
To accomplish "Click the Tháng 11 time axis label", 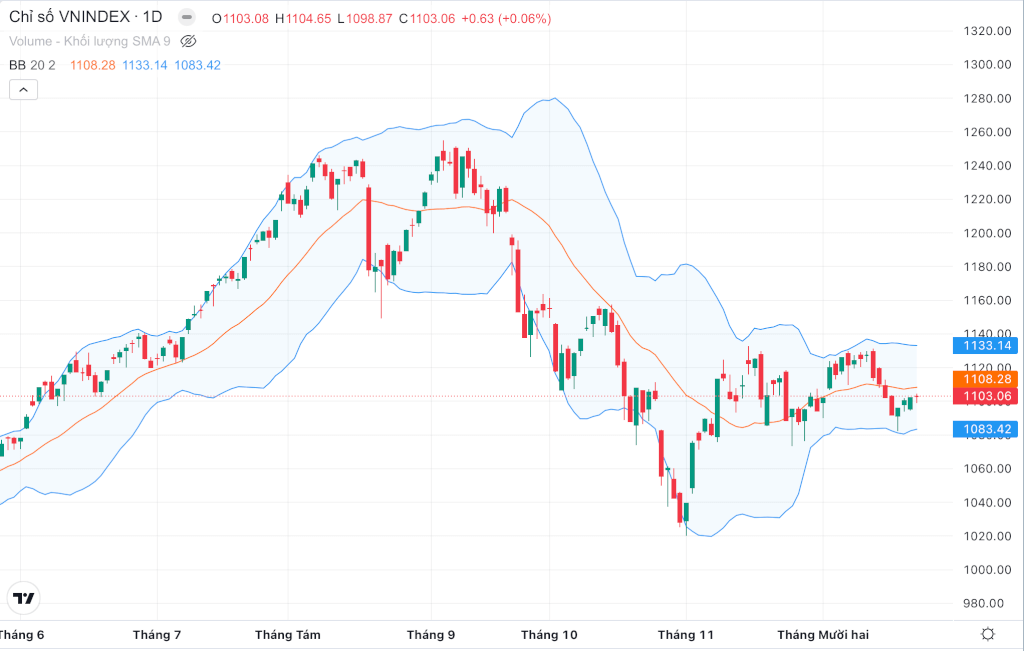I will [x=686, y=635].
